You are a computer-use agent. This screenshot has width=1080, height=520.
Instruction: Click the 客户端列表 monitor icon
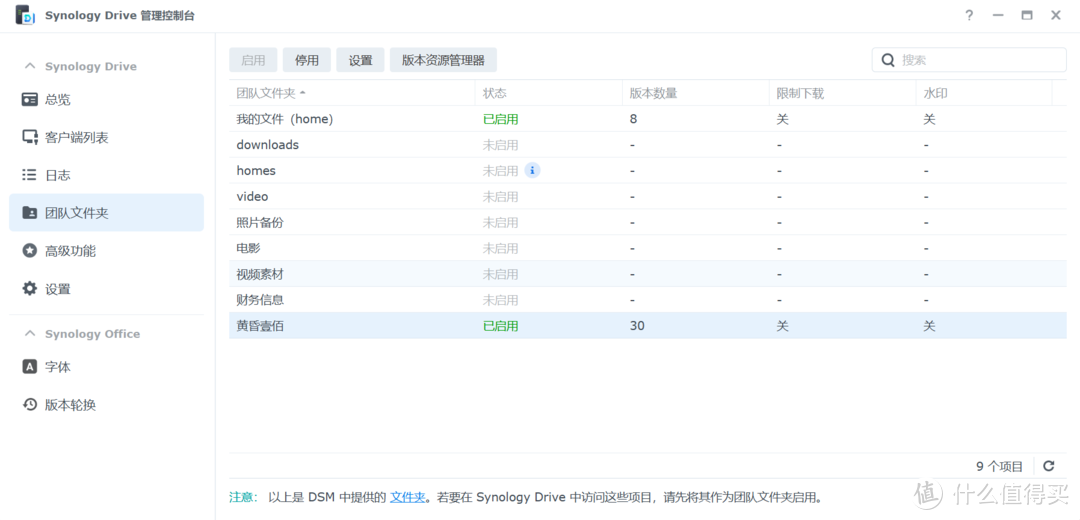pyautogui.click(x=30, y=137)
